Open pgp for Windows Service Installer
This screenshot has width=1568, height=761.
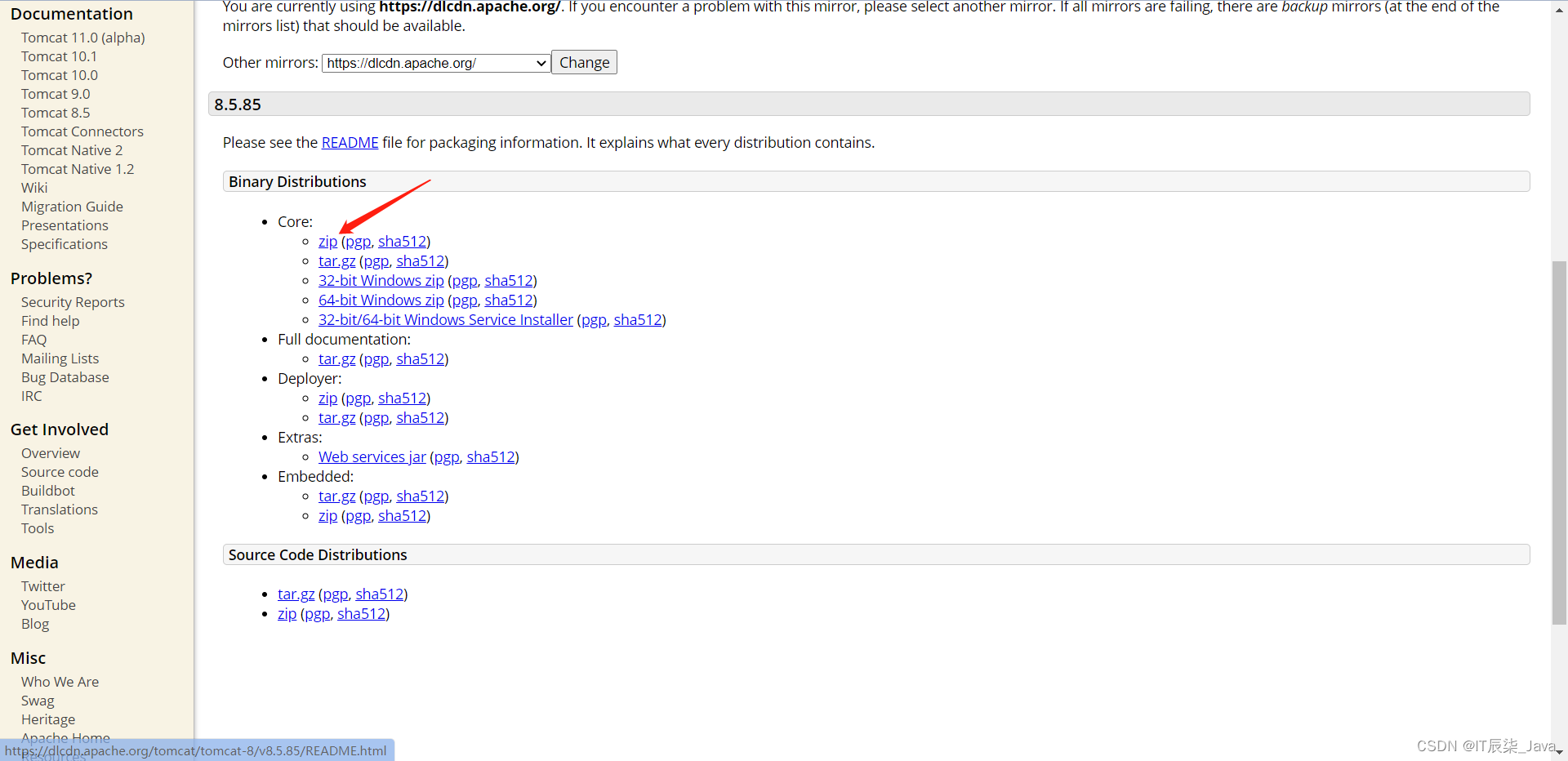594,320
